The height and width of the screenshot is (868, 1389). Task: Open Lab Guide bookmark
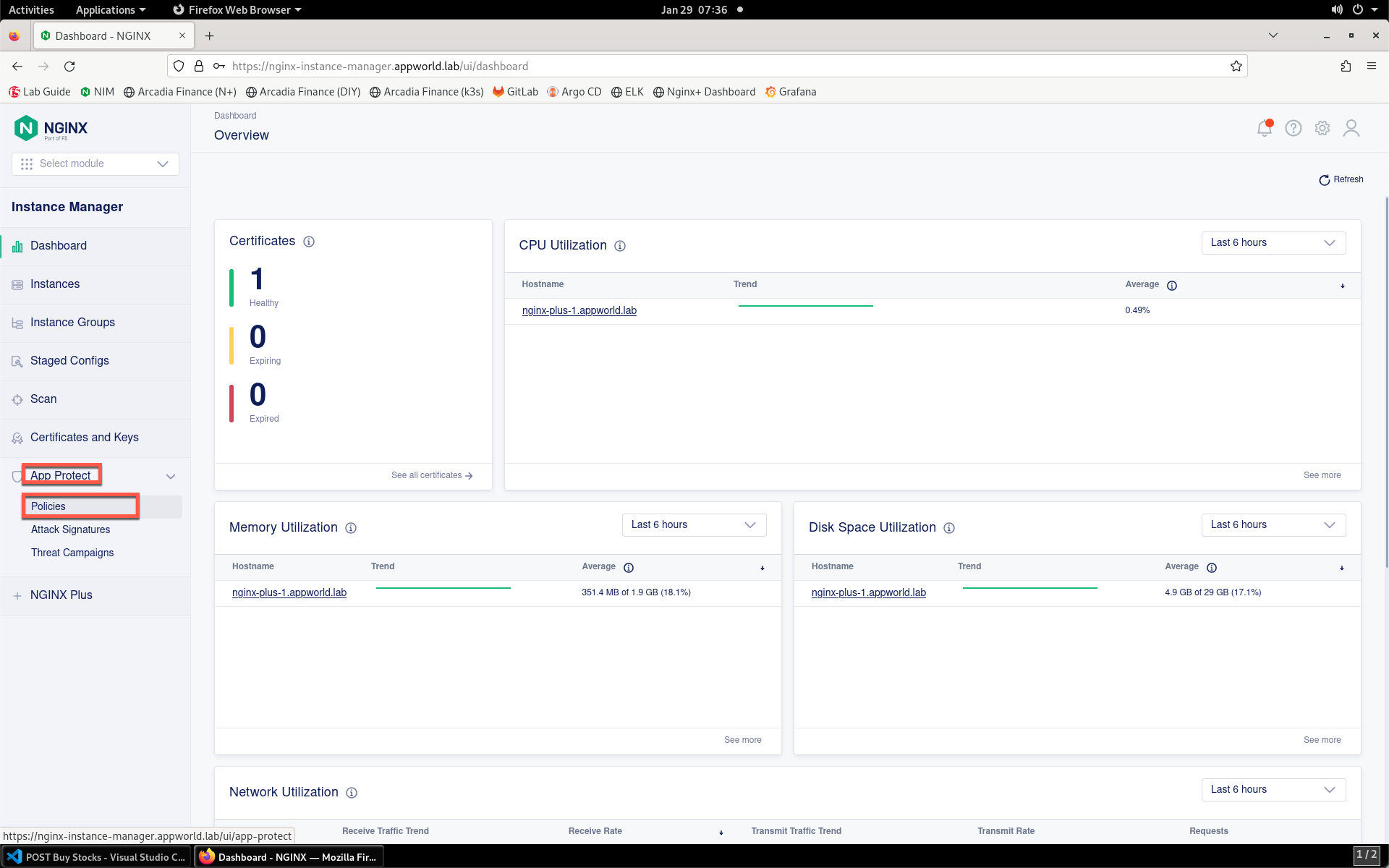click(x=40, y=92)
